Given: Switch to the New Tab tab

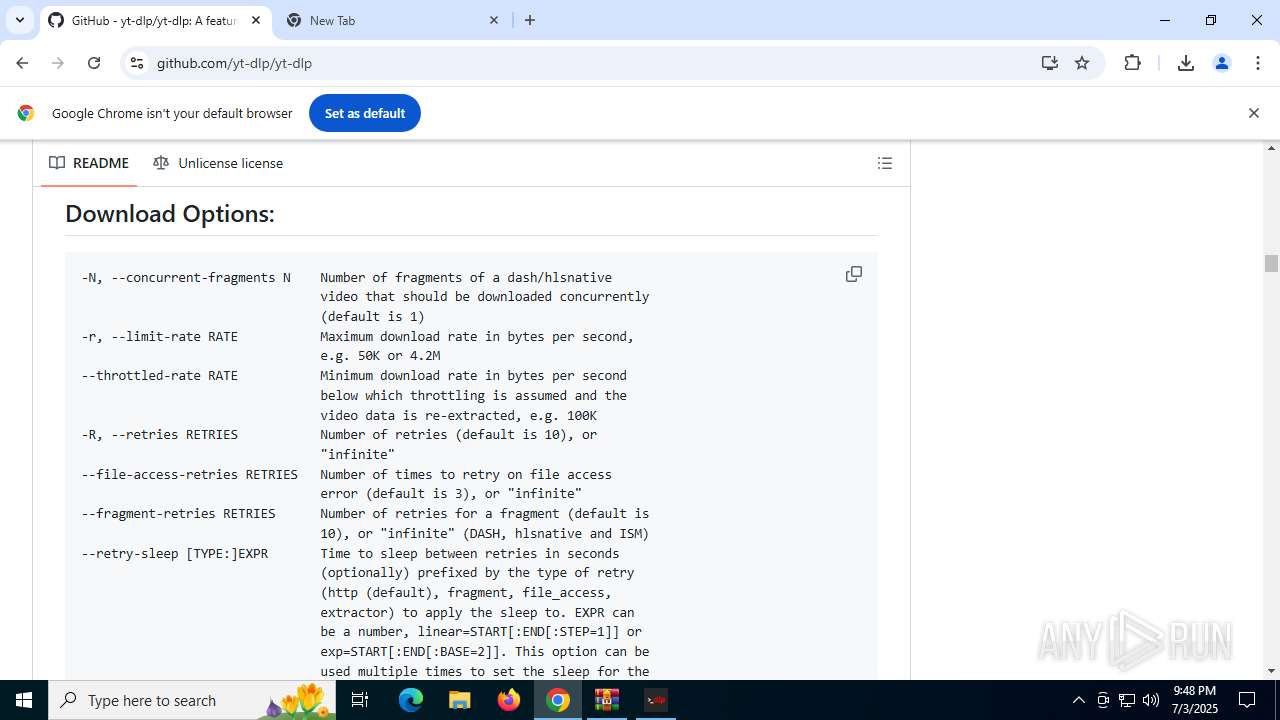Looking at the screenshot, I should click(392, 20).
